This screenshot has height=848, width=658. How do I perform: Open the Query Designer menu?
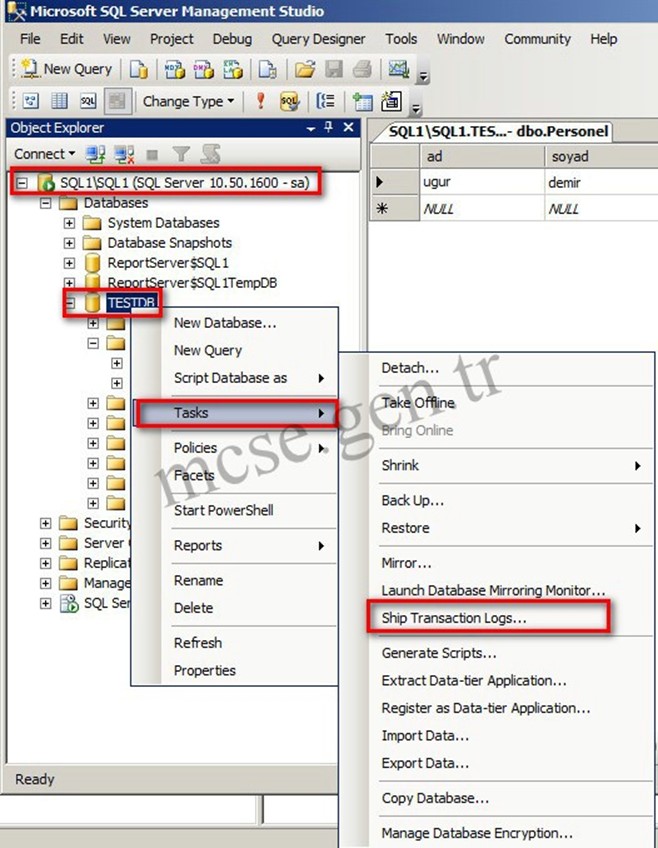[318, 39]
